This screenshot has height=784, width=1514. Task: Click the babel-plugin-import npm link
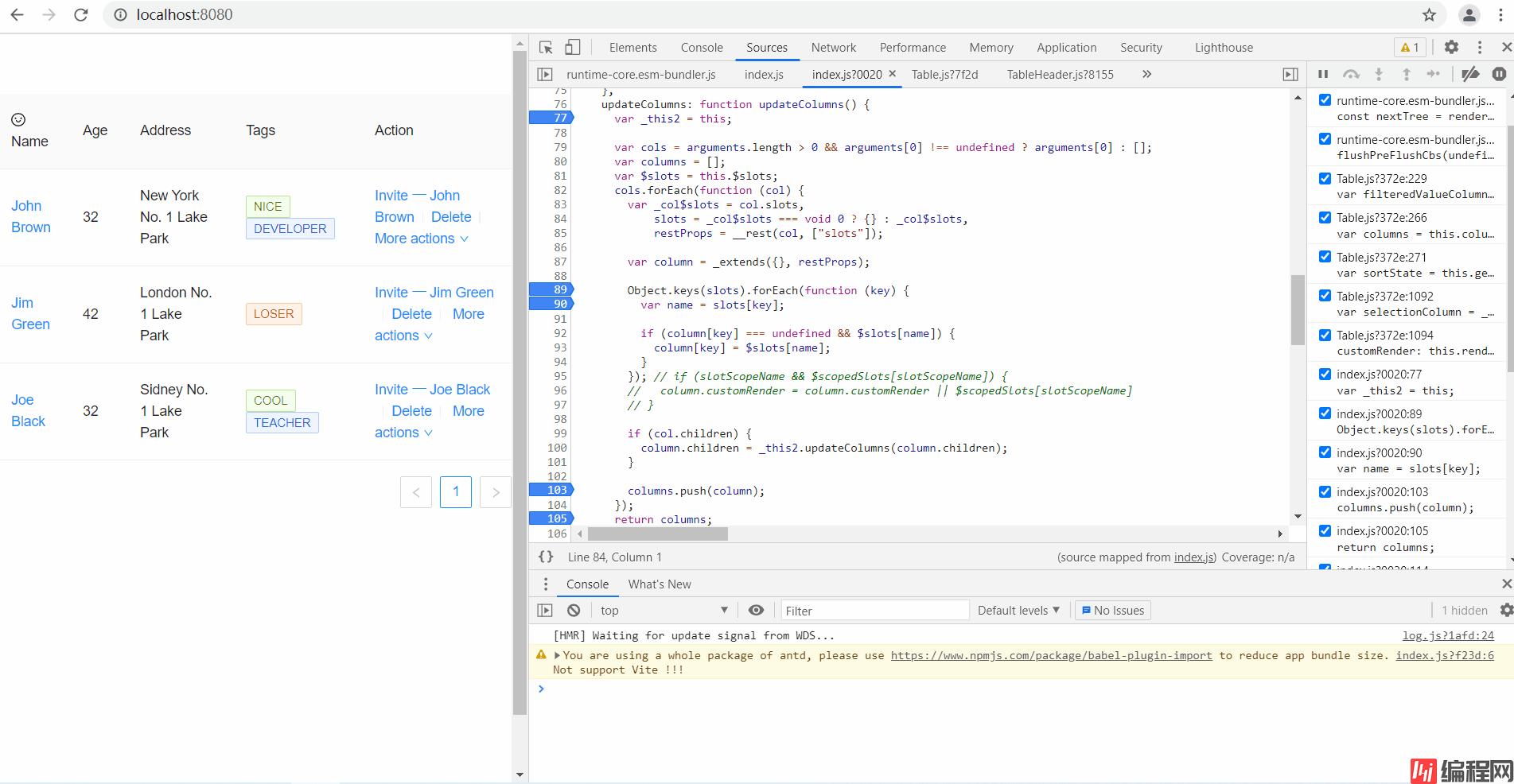pyautogui.click(x=1051, y=656)
